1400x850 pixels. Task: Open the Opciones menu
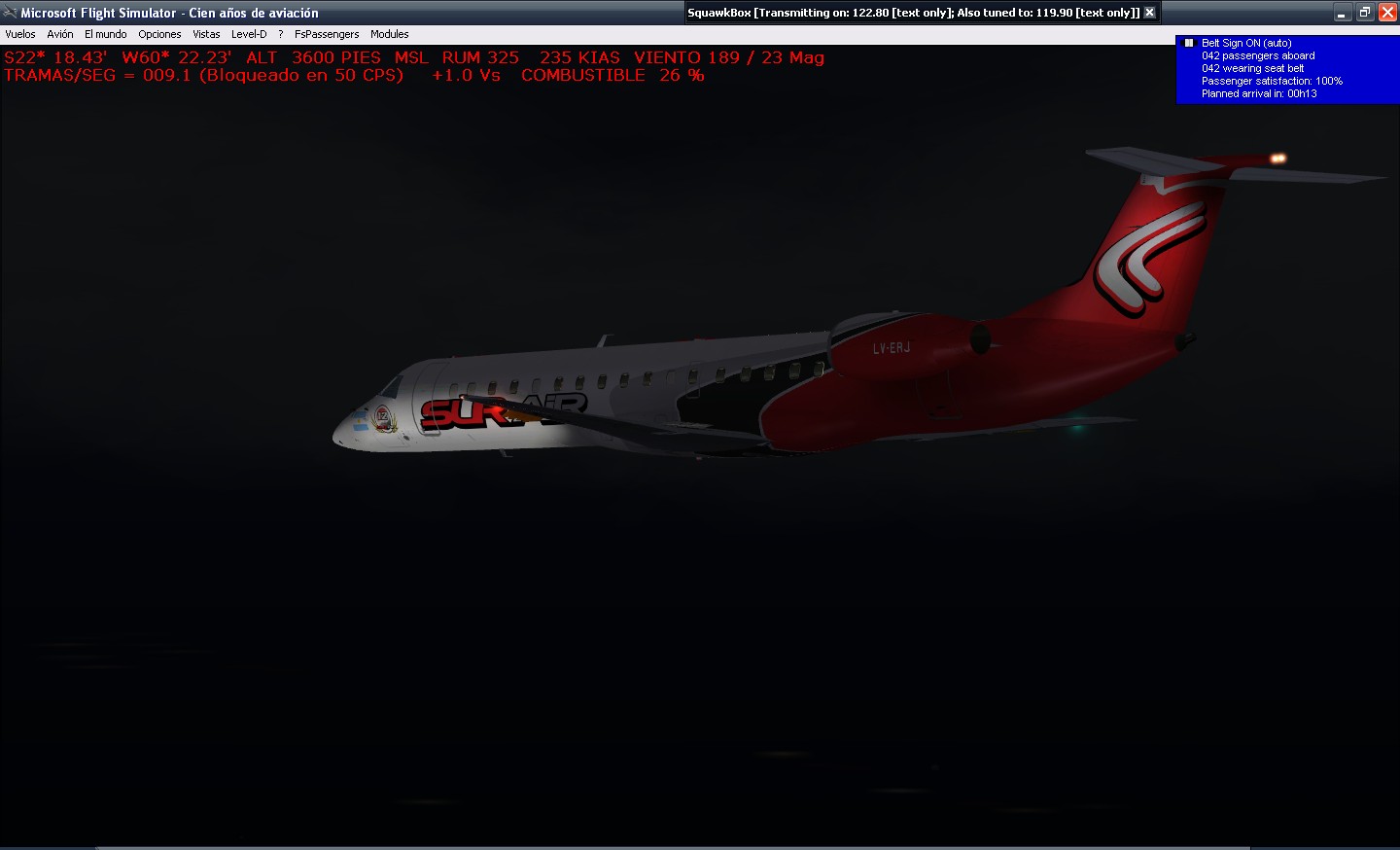click(x=159, y=34)
